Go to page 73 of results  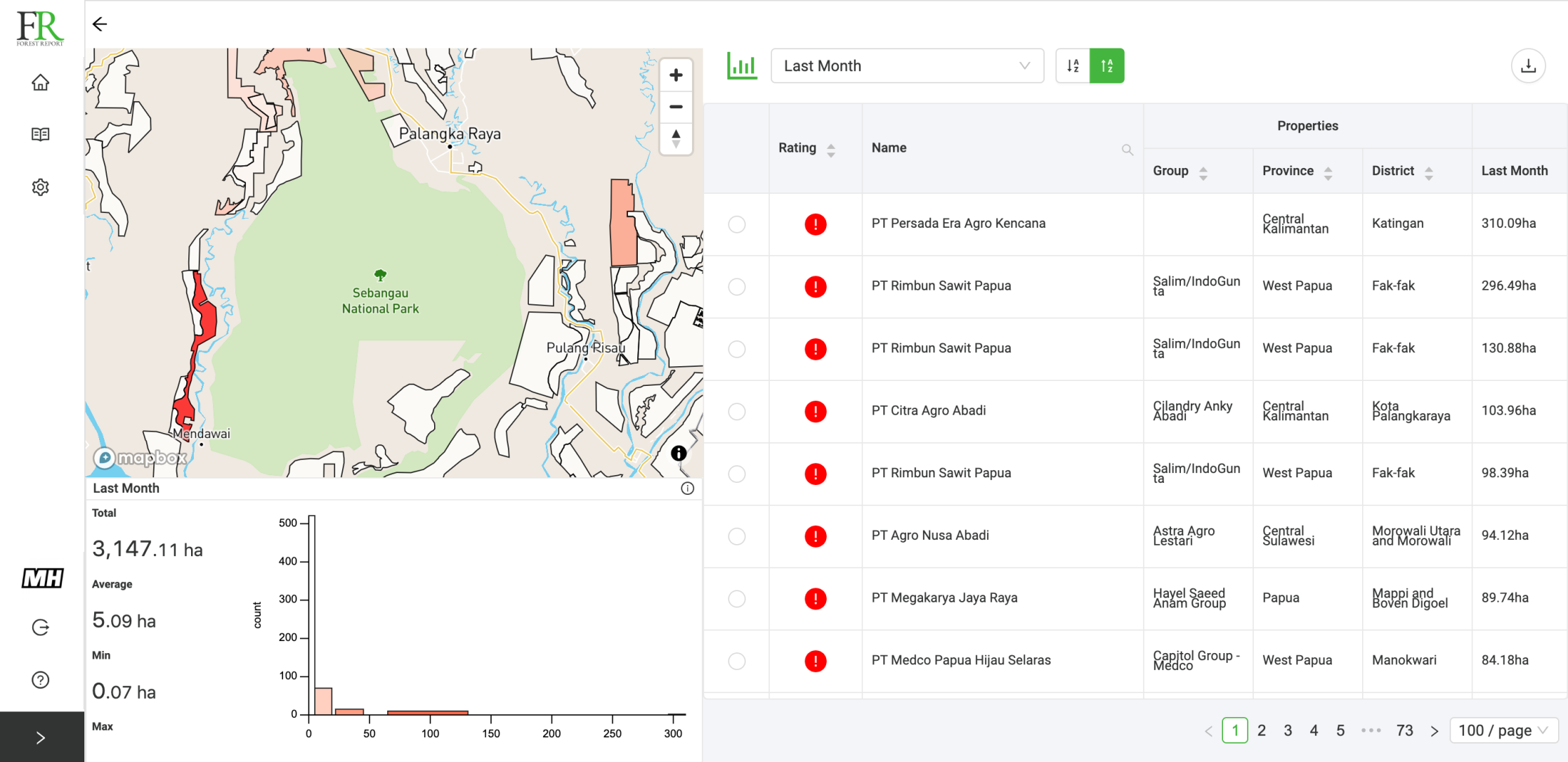(x=1404, y=730)
